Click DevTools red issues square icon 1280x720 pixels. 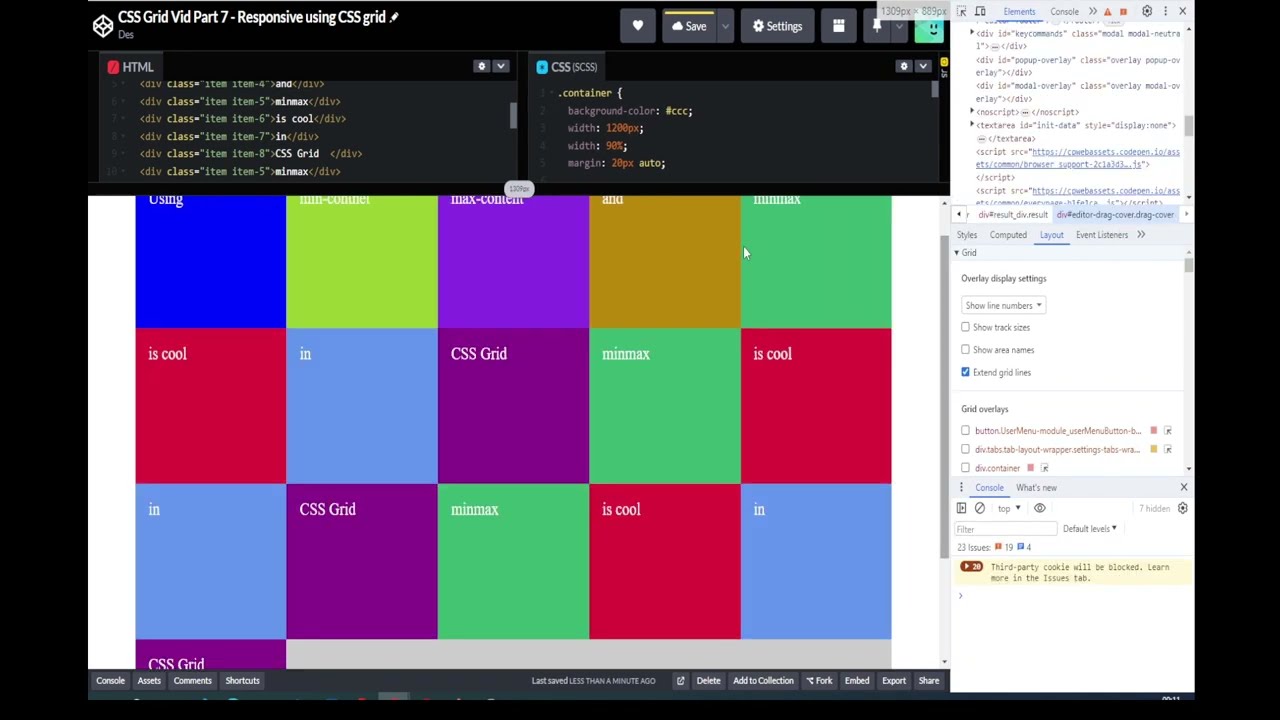coord(1123,11)
